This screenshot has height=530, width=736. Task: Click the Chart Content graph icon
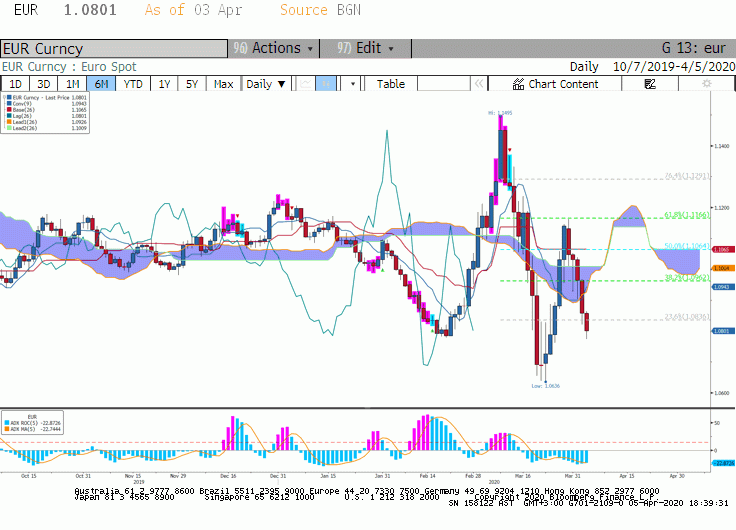(x=518, y=84)
